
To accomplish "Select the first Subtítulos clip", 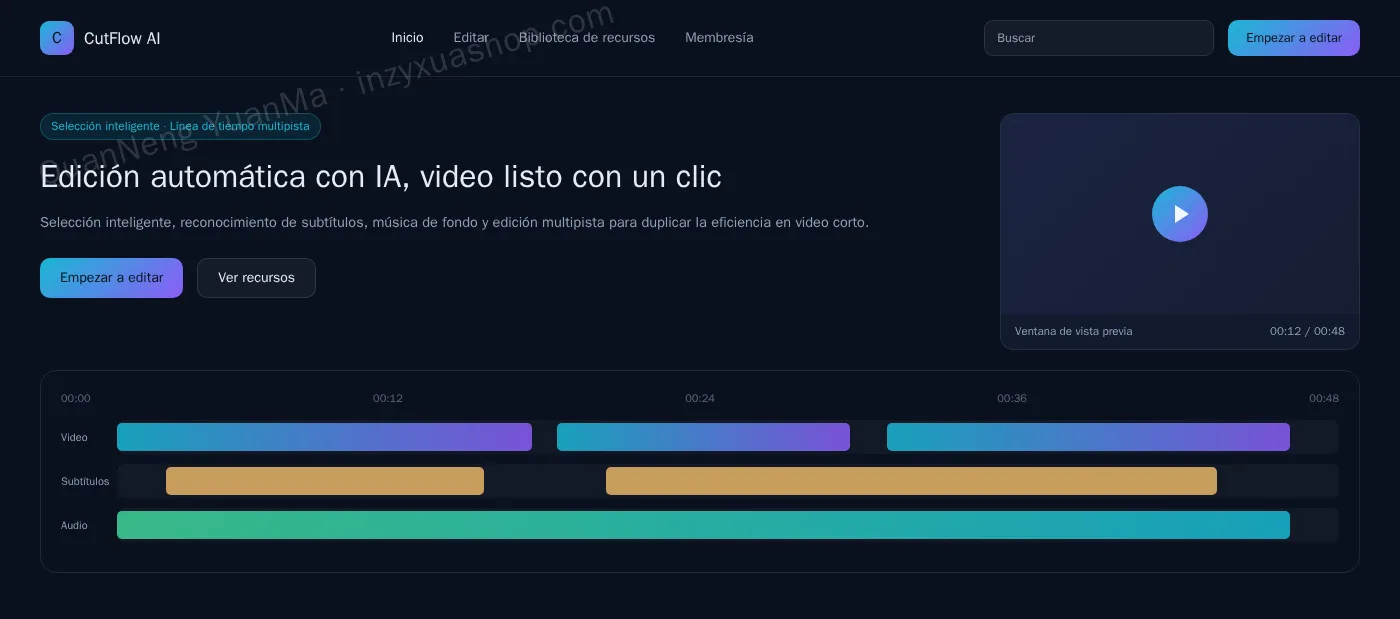I will tap(325, 481).
